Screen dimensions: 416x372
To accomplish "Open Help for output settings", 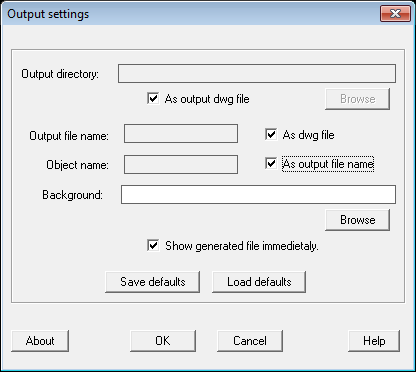I will click(374, 341).
